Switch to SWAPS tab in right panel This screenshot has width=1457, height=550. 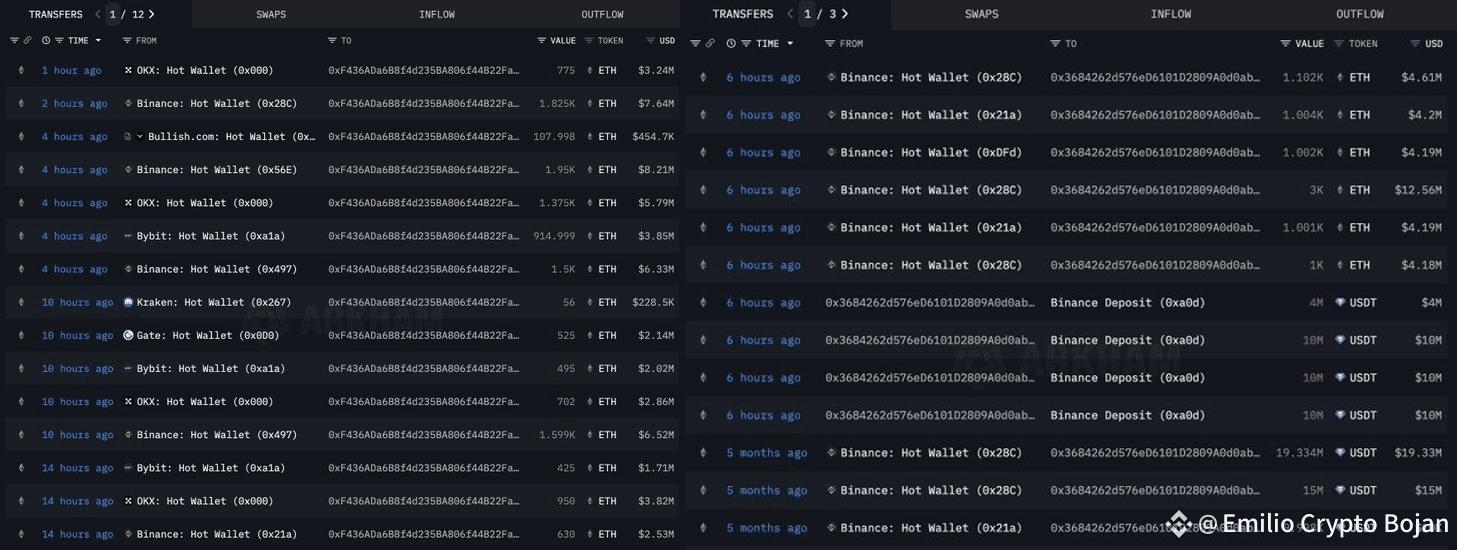(982, 14)
